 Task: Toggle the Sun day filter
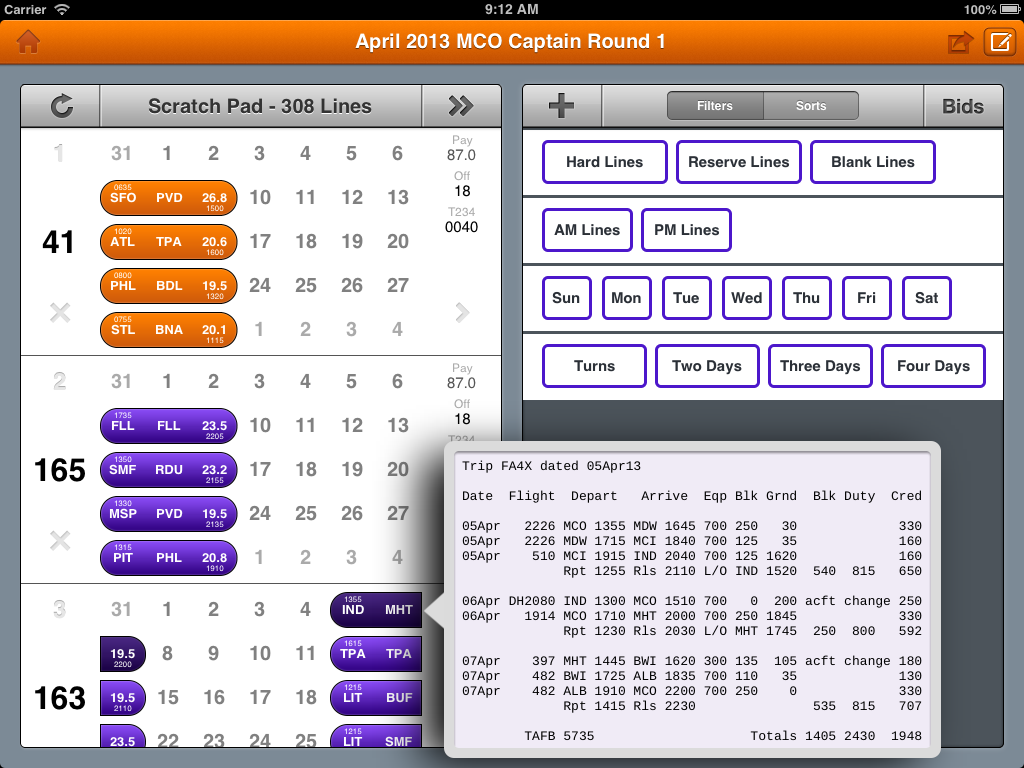pyautogui.click(x=566, y=298)
